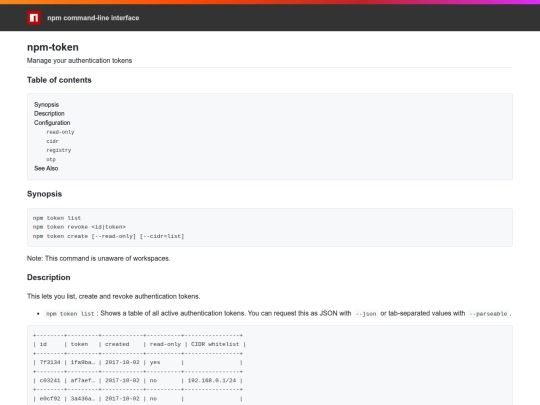Click 'yes' read-only value for 7f3134

pyautogui.click(x=155, y=362)
